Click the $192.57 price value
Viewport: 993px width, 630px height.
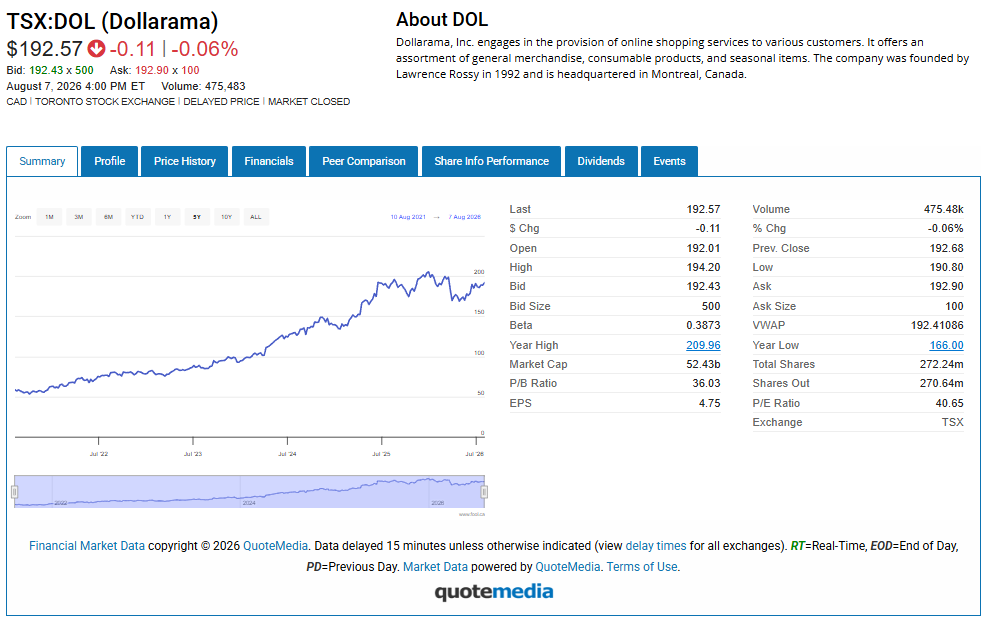click(x=44, y=49)
